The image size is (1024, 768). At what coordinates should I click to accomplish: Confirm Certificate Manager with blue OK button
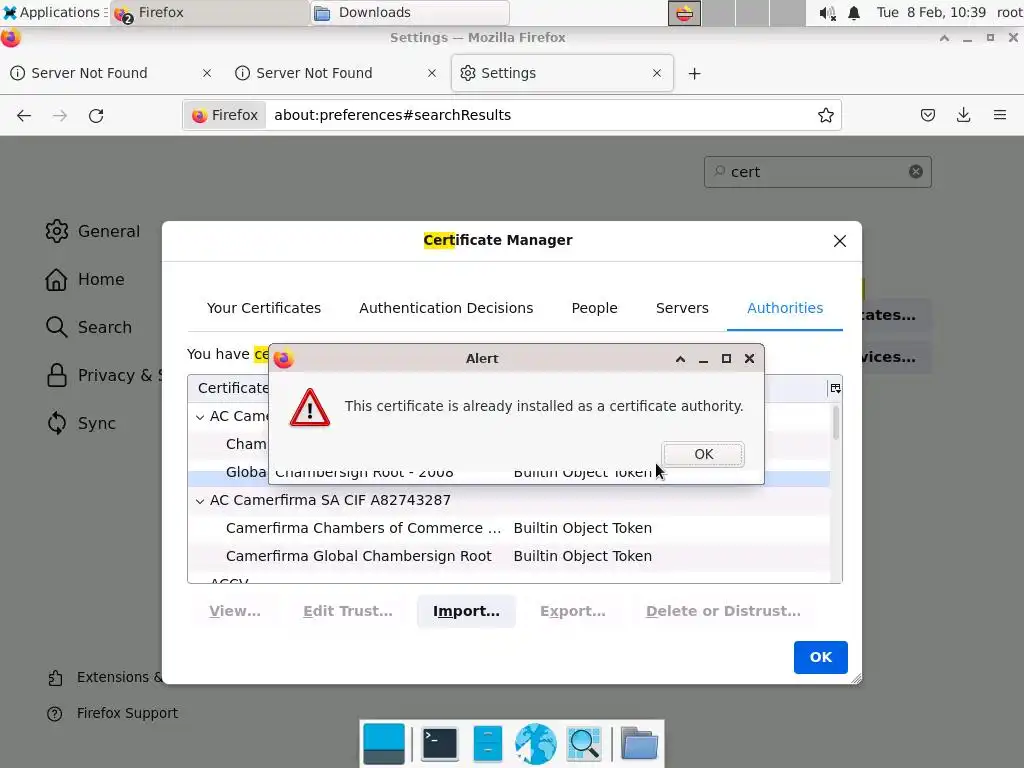coord(820,657)
